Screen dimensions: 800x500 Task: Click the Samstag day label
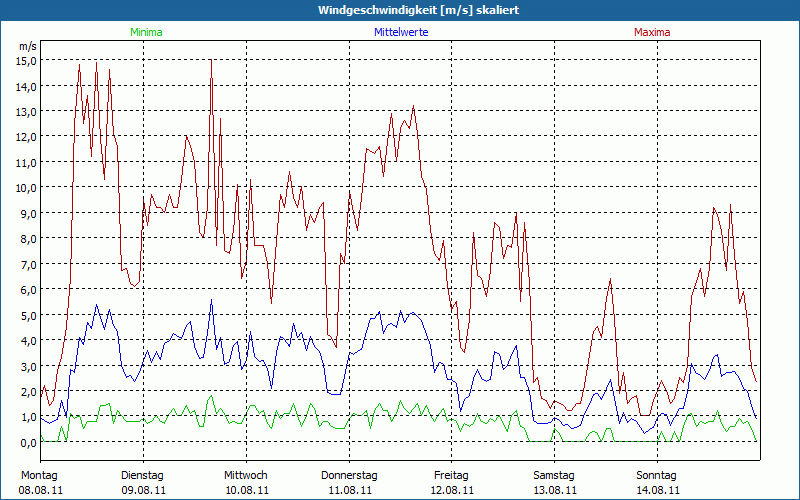click(554, 476)
